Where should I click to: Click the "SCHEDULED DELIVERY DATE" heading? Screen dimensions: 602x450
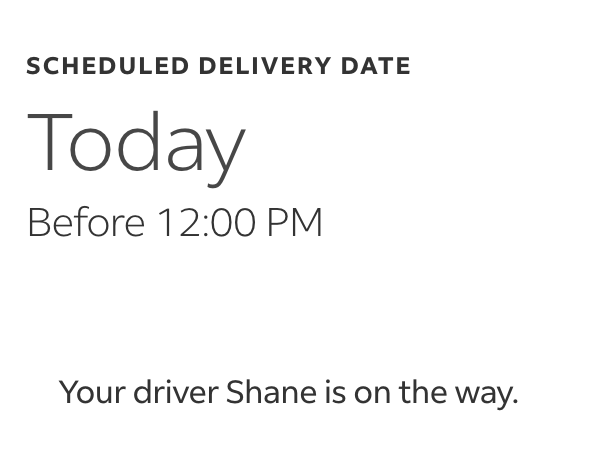pyautogui.click(x=218, y=67)
